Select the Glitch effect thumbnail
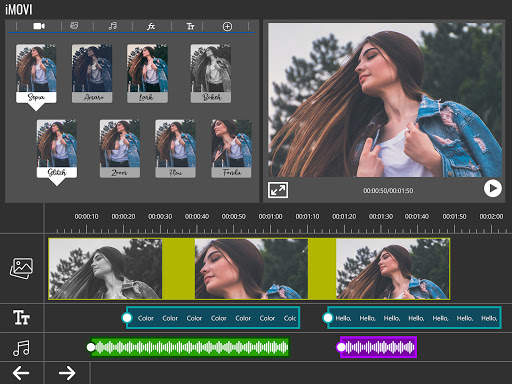512x384 pixels. pyautogui.click(x=57, y=149)
